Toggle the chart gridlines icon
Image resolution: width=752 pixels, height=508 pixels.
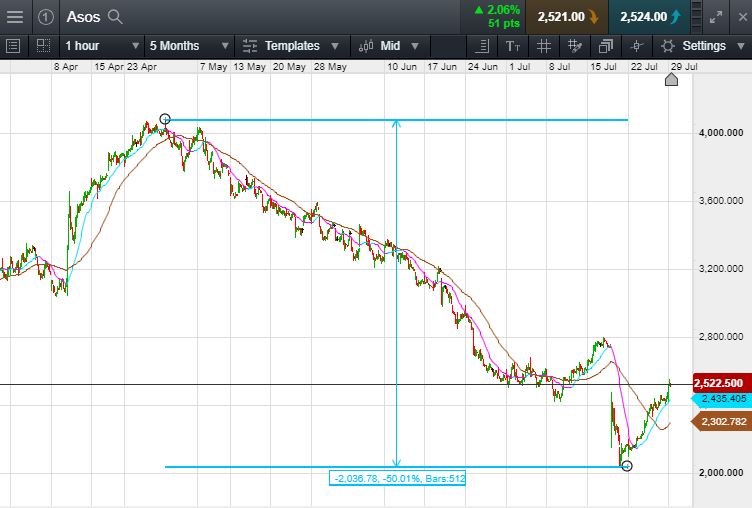pos(543,46)
